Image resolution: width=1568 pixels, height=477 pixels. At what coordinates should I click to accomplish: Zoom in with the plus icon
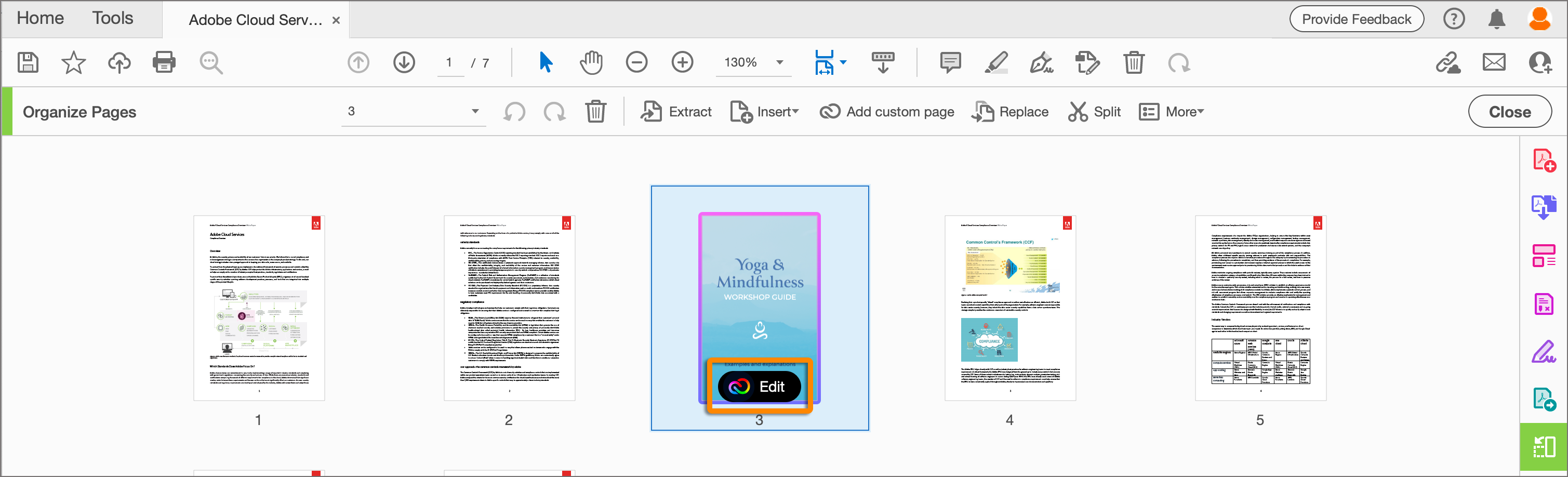682,62
